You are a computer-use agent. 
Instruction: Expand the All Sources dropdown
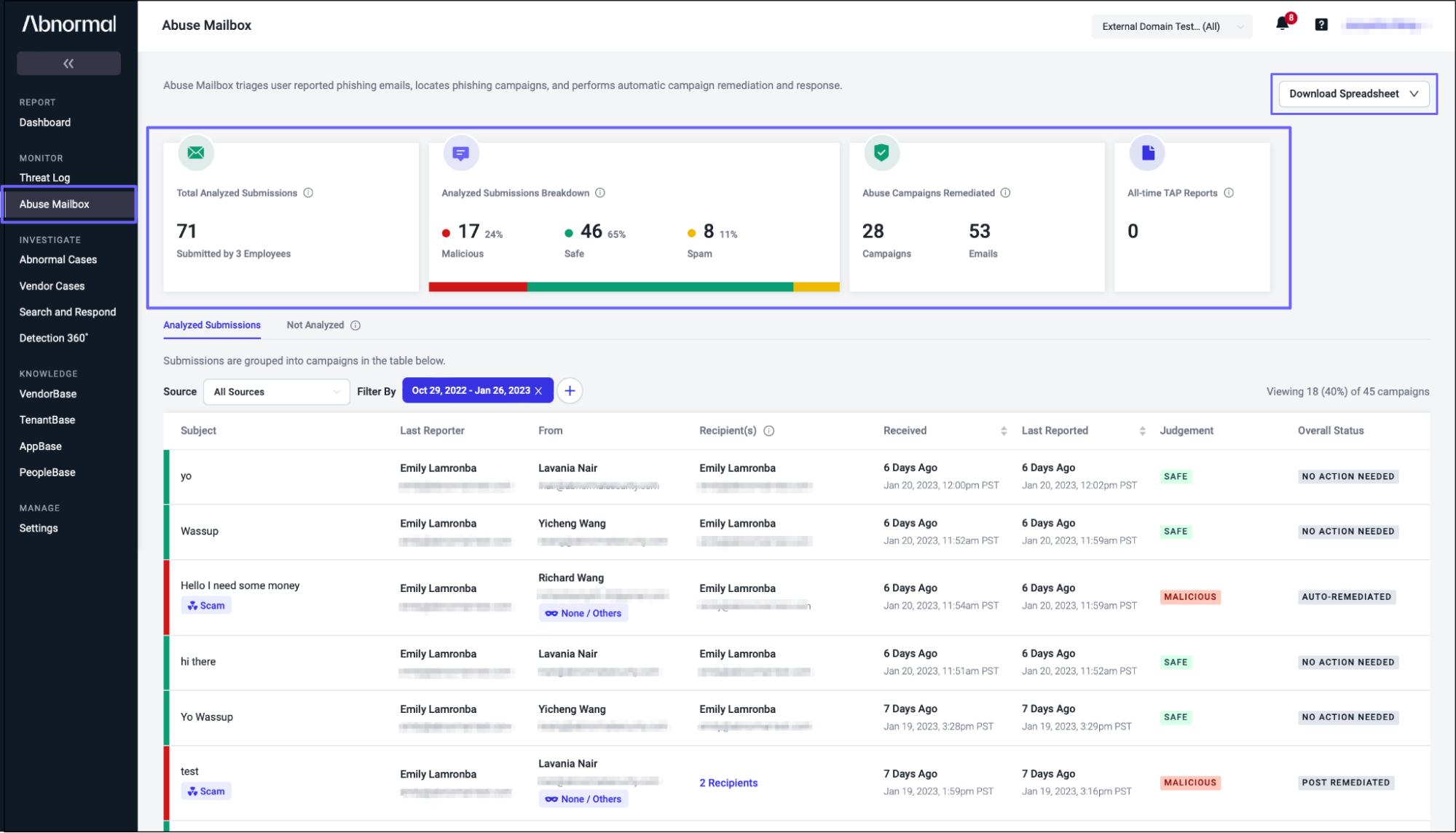click(277, 392)
